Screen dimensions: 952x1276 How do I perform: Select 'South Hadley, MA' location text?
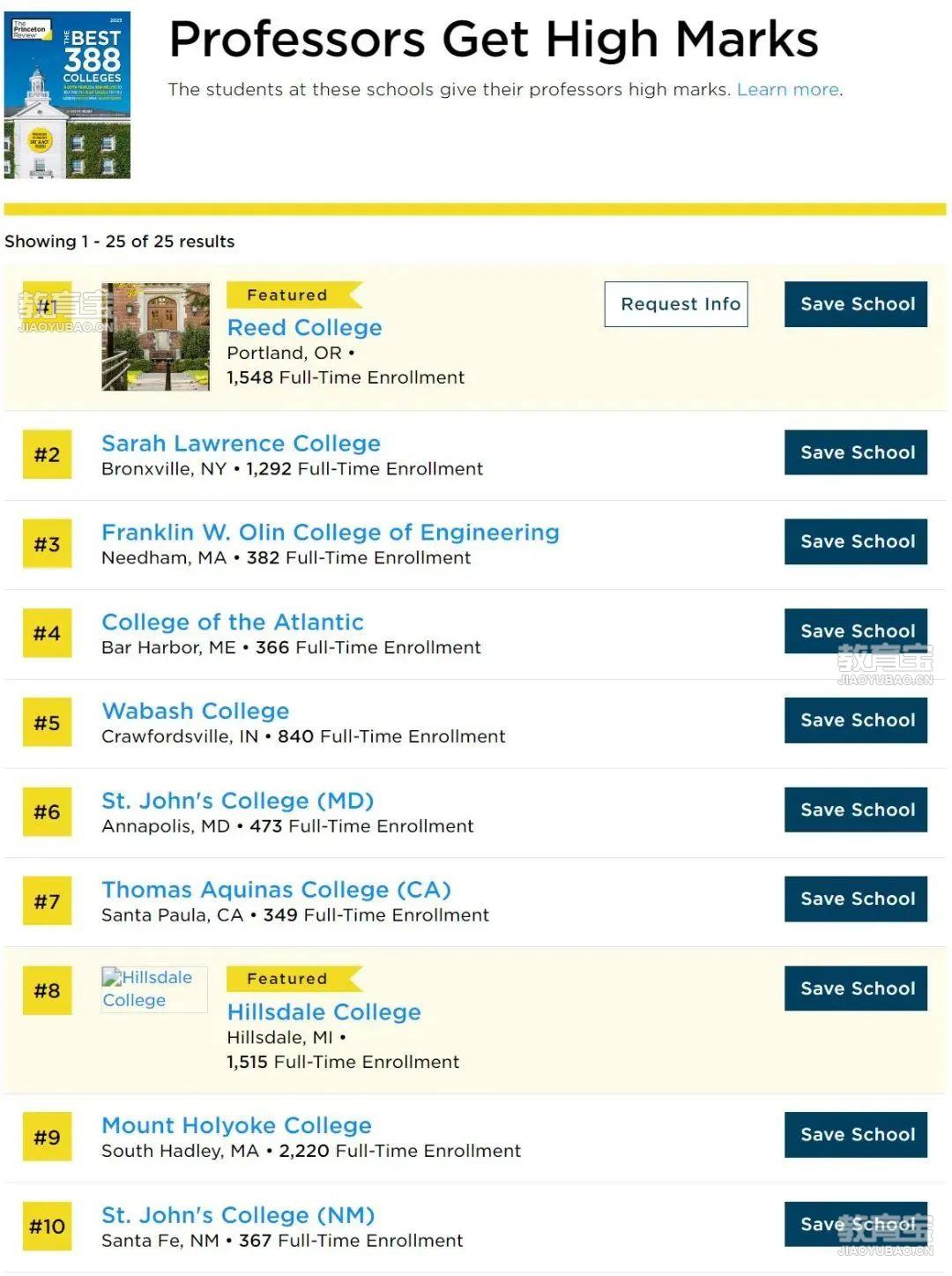click(x=180, y=1152)
